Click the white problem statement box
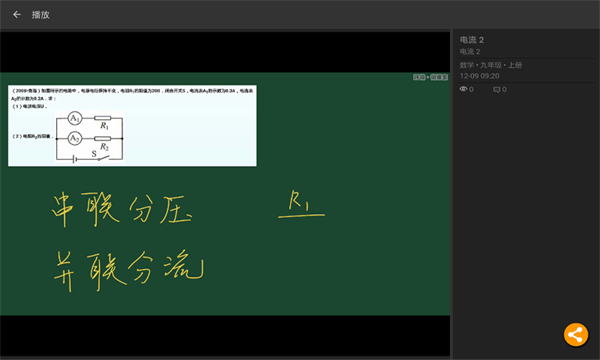The image size is (600, 360). coord(132,125)
